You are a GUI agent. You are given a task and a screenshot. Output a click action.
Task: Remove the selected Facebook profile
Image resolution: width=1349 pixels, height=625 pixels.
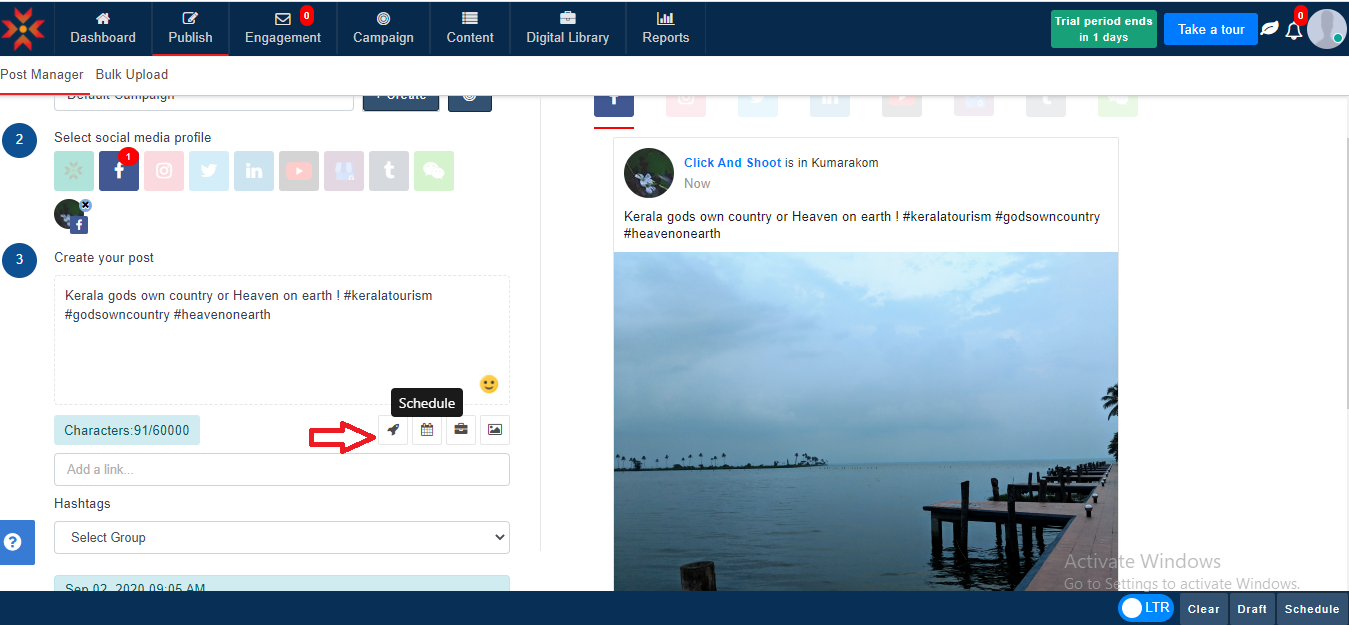point(85,205)
